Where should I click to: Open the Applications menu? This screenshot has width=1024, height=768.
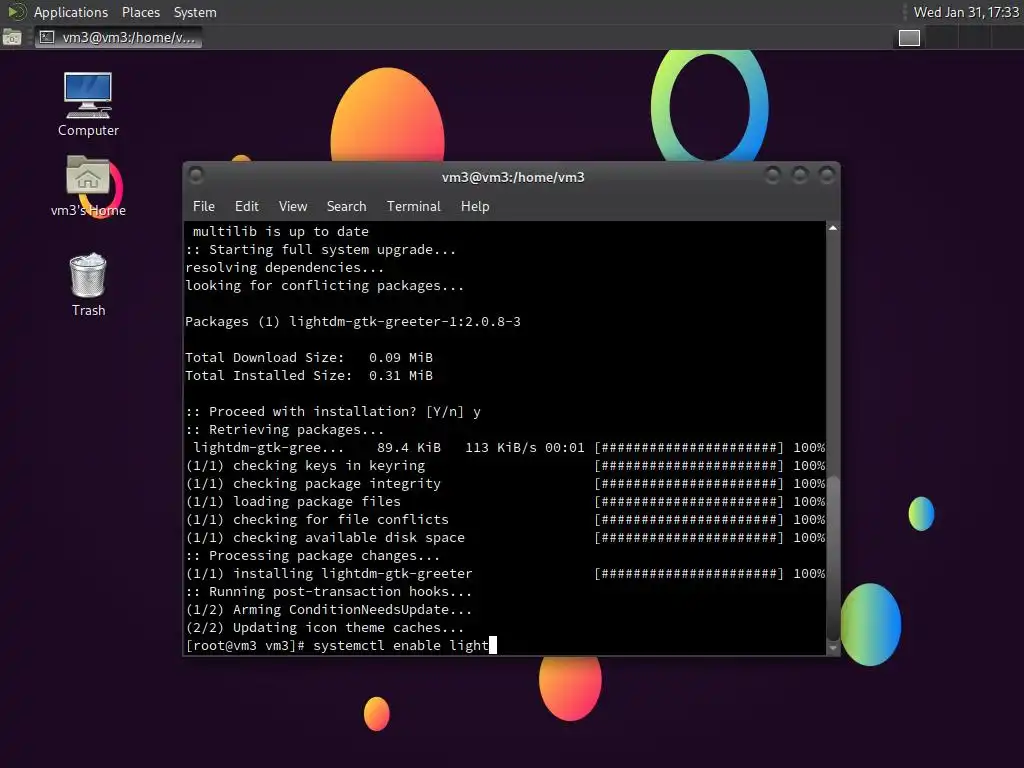click(71, 12)
